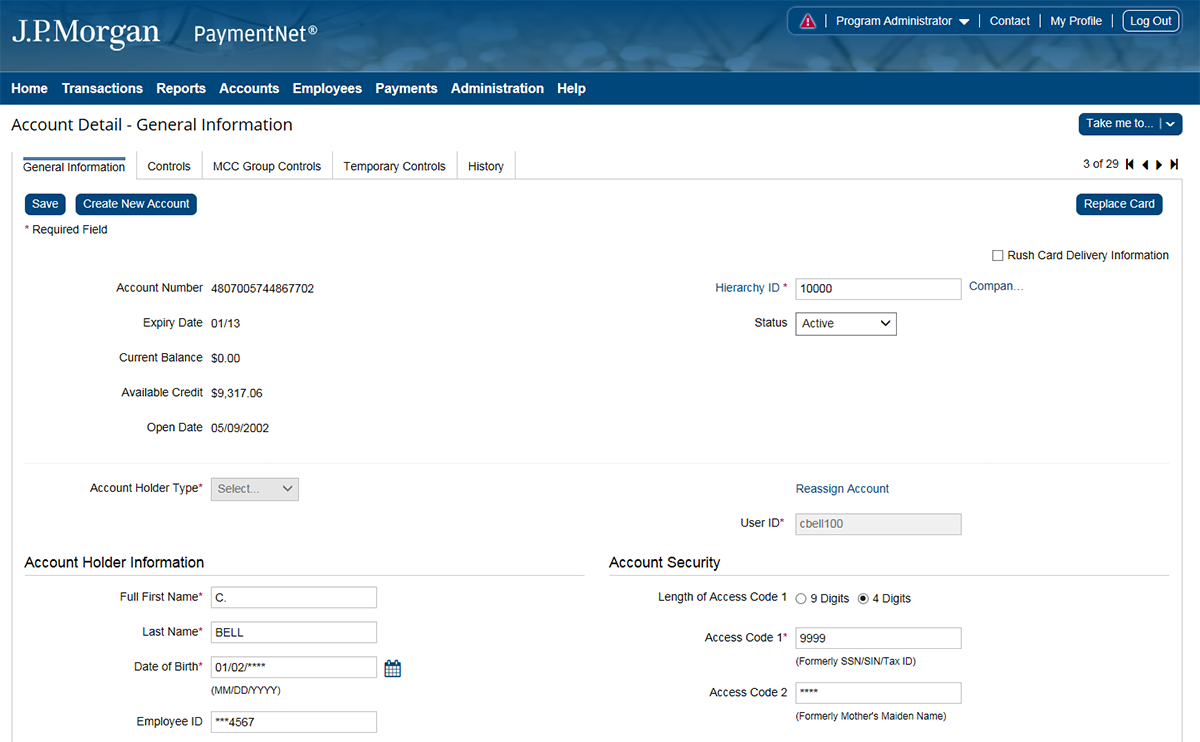
Task: Expand the Account Holder Type dropdown
Action: 255,489
